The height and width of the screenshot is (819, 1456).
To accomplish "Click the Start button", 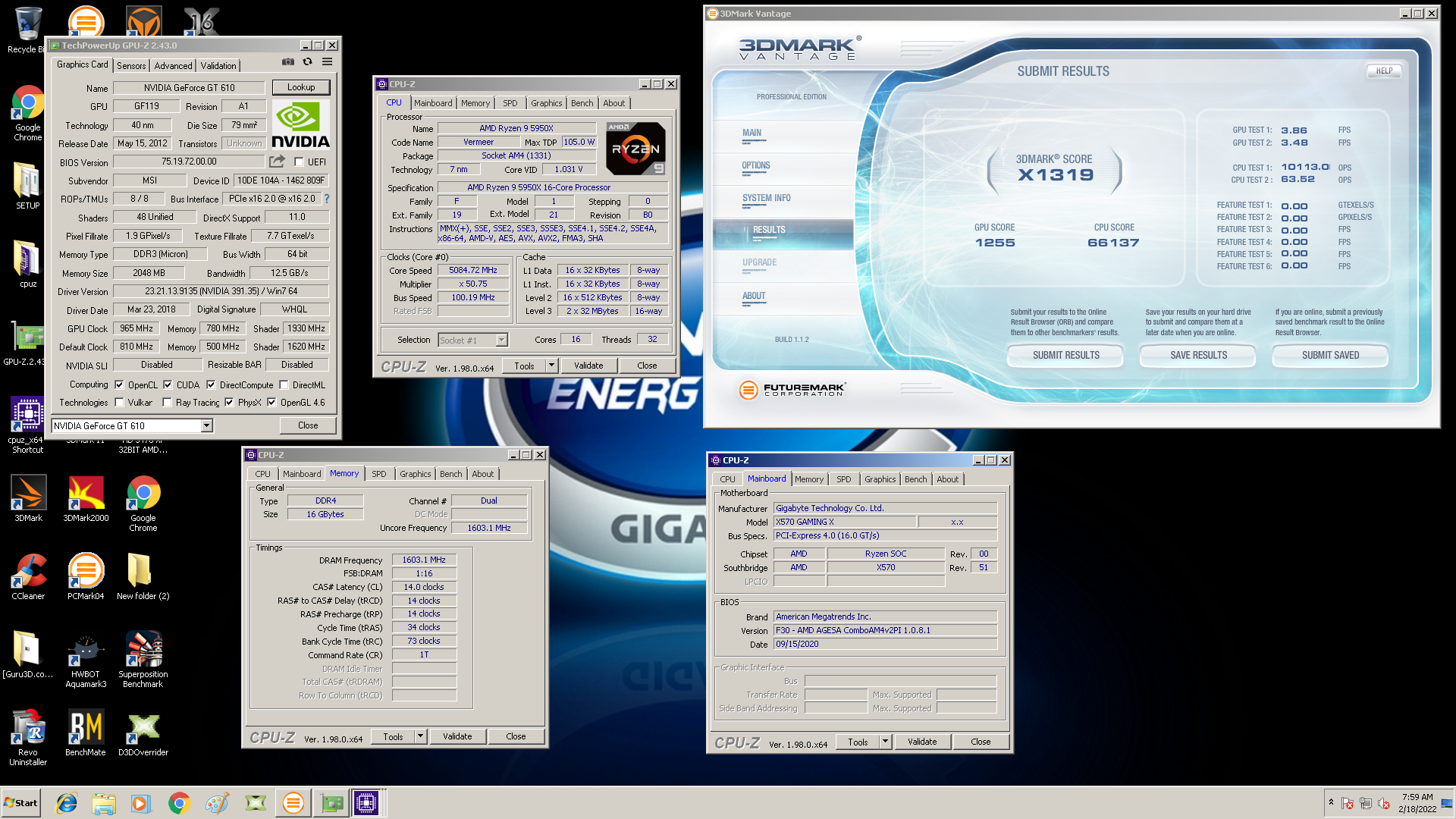I will 21,803.
